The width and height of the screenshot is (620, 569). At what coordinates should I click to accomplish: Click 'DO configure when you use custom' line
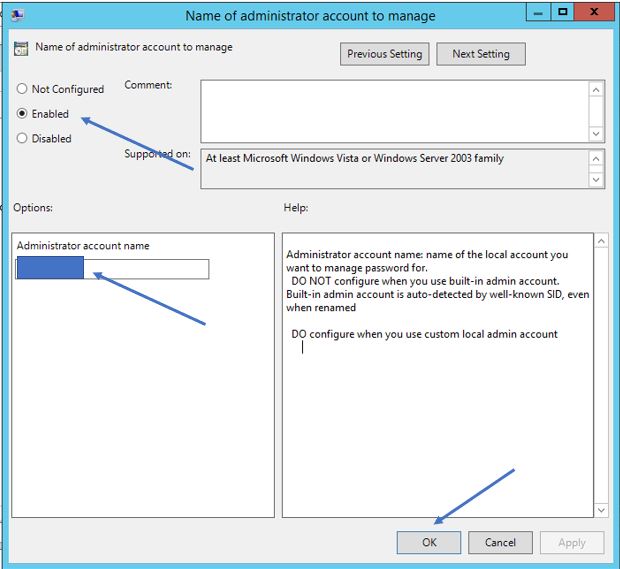424,334
